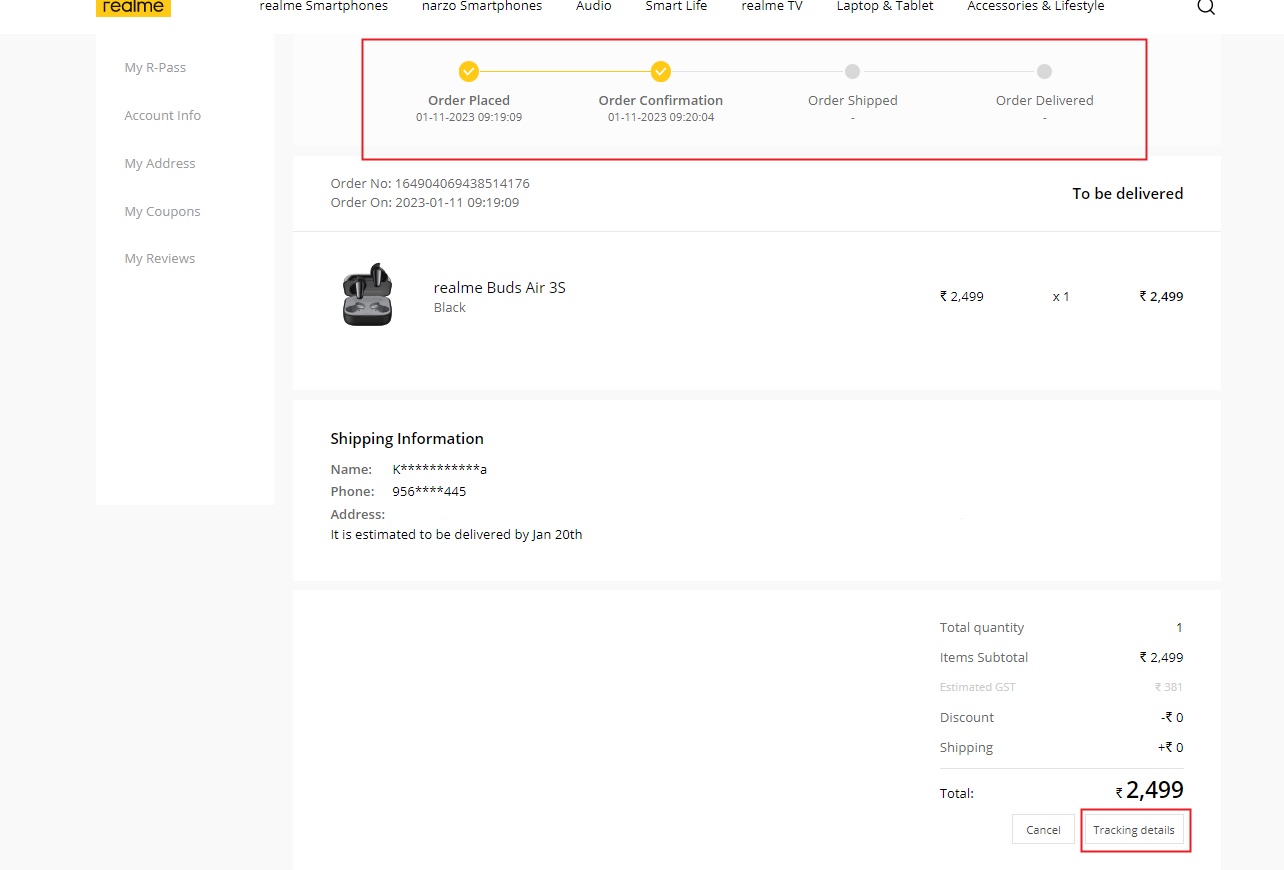
Task: Open My Coupons page
Action: [162, 211]
